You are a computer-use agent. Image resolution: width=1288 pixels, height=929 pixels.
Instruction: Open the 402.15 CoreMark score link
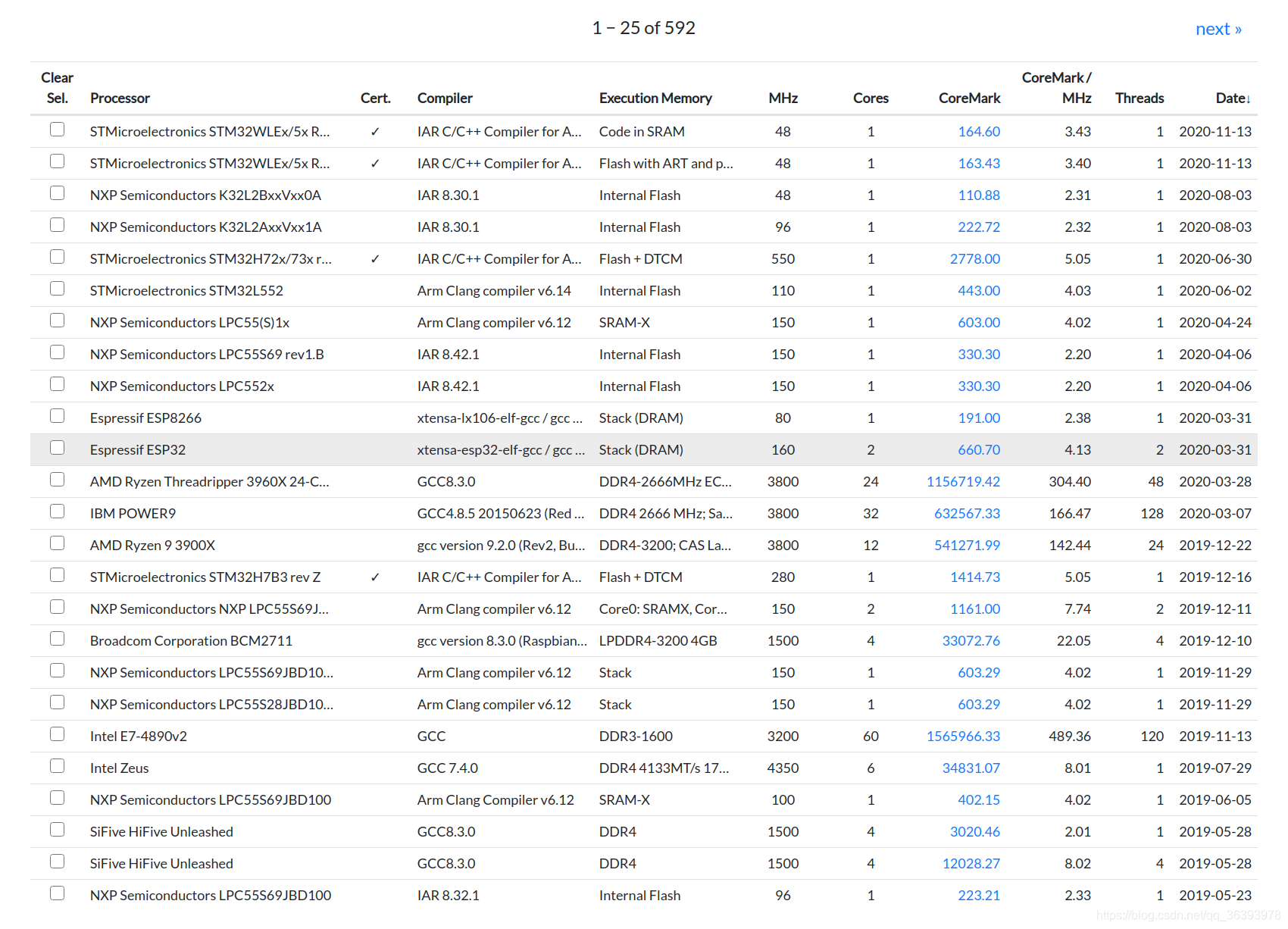click(979, 799)
